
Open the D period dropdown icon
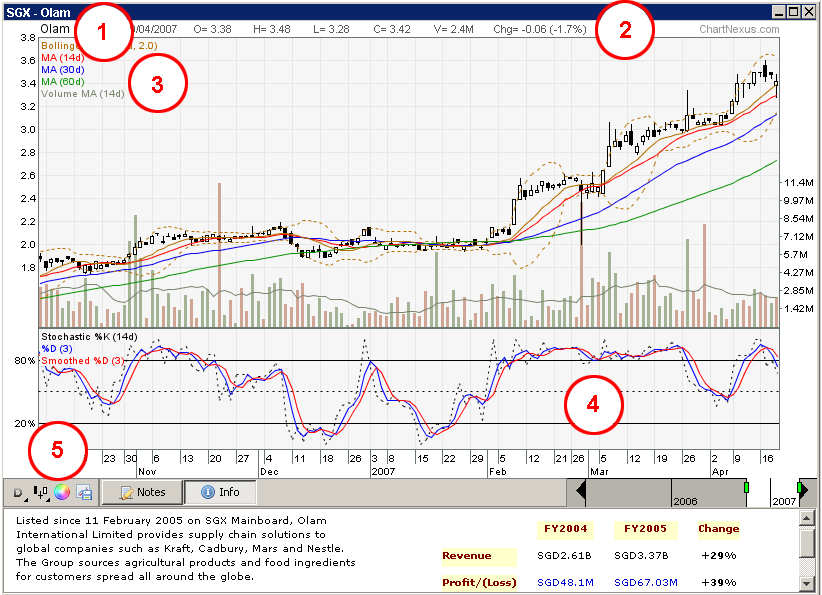point(18,492)
